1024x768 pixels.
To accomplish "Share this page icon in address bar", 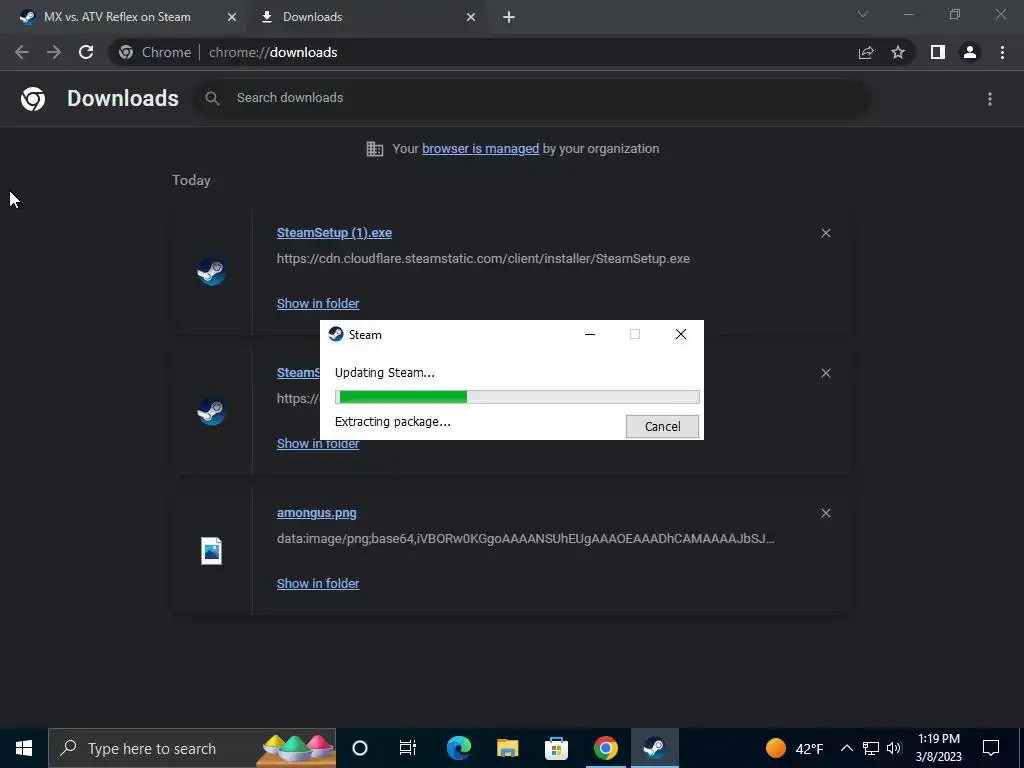I will [x=866, y=52].
